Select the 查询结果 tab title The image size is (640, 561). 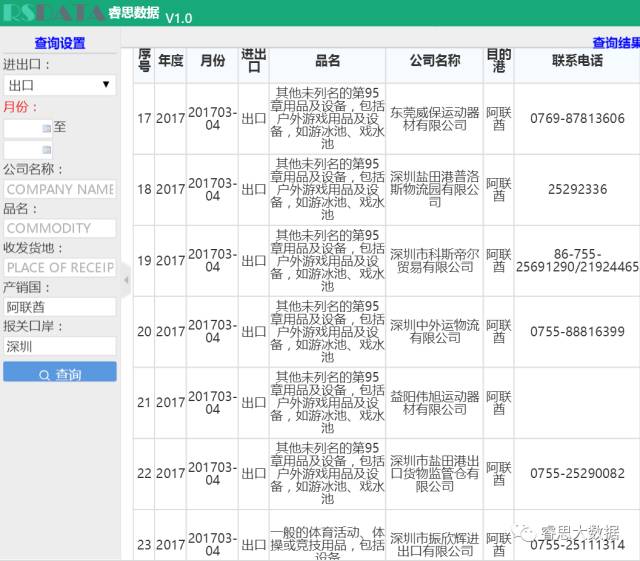coord(616,42)
